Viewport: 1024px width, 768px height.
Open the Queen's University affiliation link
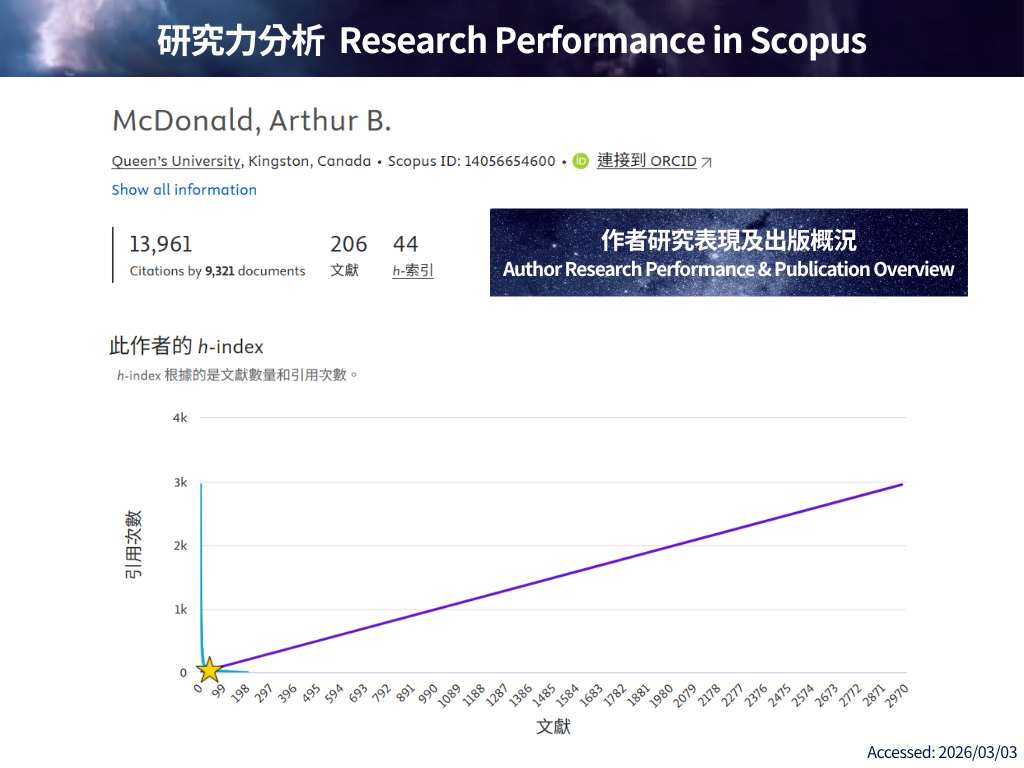click(176, 161)
